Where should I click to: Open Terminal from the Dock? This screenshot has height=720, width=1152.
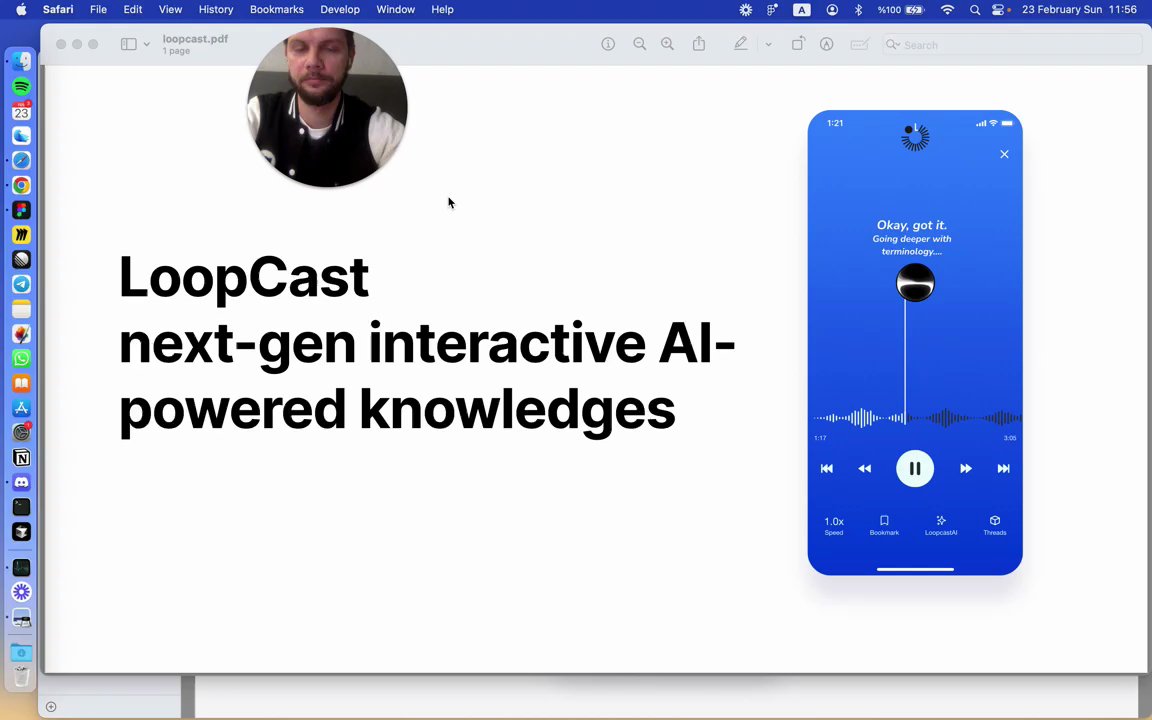pyautogui.click(x=21, y=507)
